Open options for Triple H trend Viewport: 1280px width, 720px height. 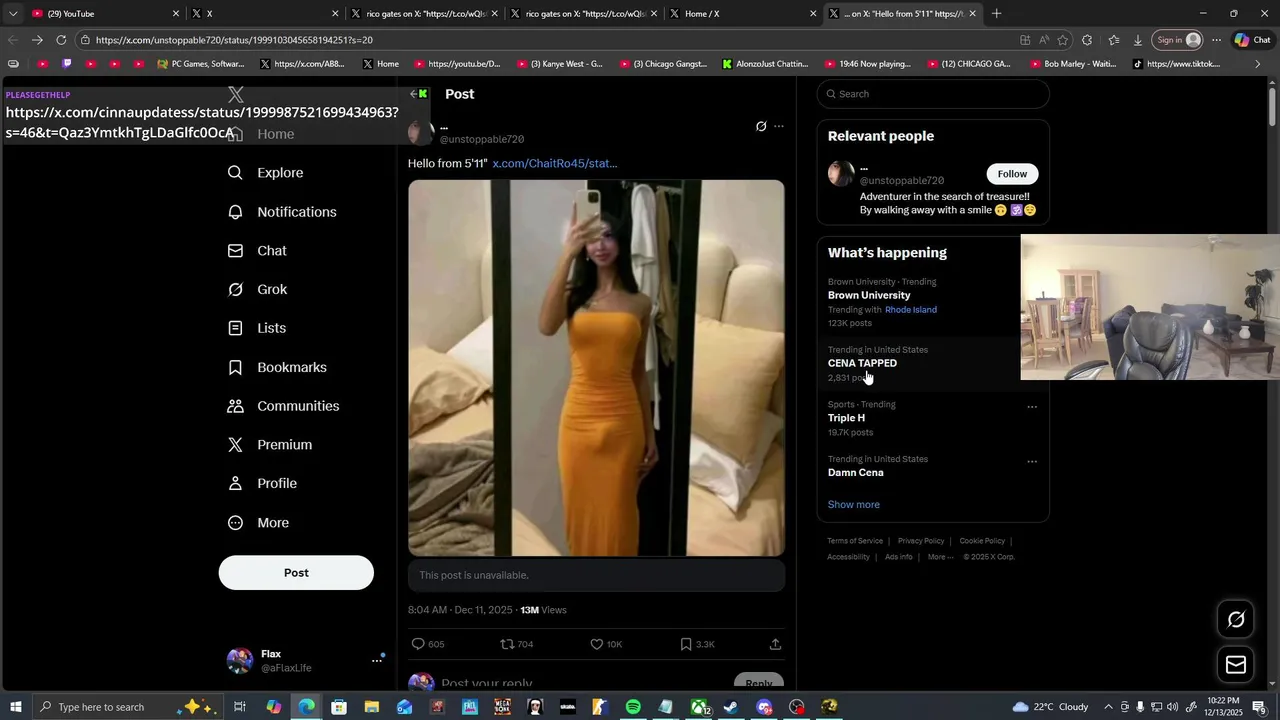pos(1032,407)
